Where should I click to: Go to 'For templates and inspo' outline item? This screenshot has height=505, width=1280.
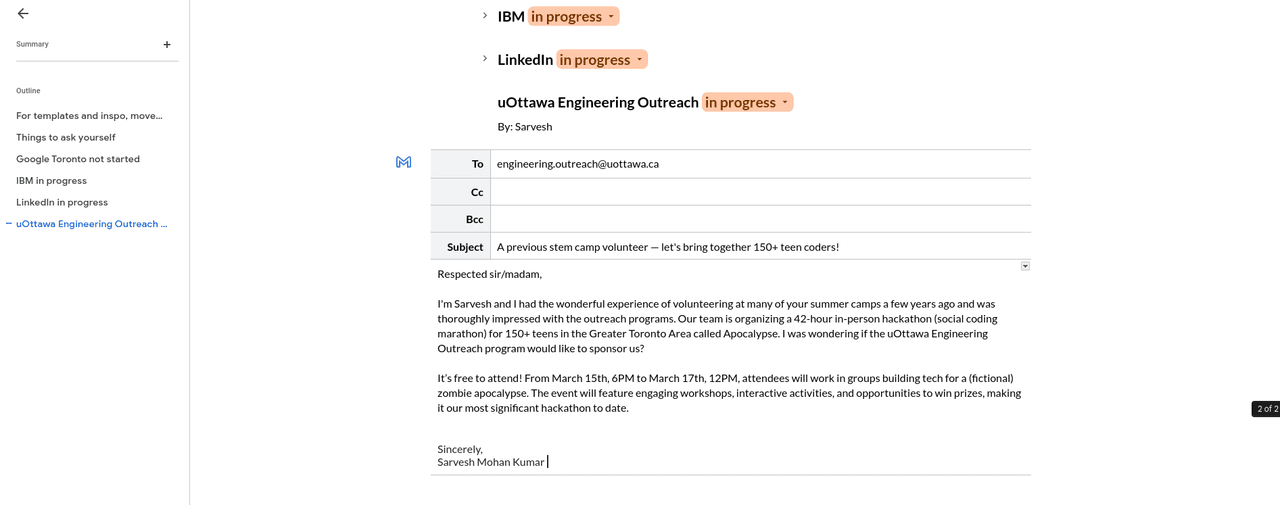point(89,116)
